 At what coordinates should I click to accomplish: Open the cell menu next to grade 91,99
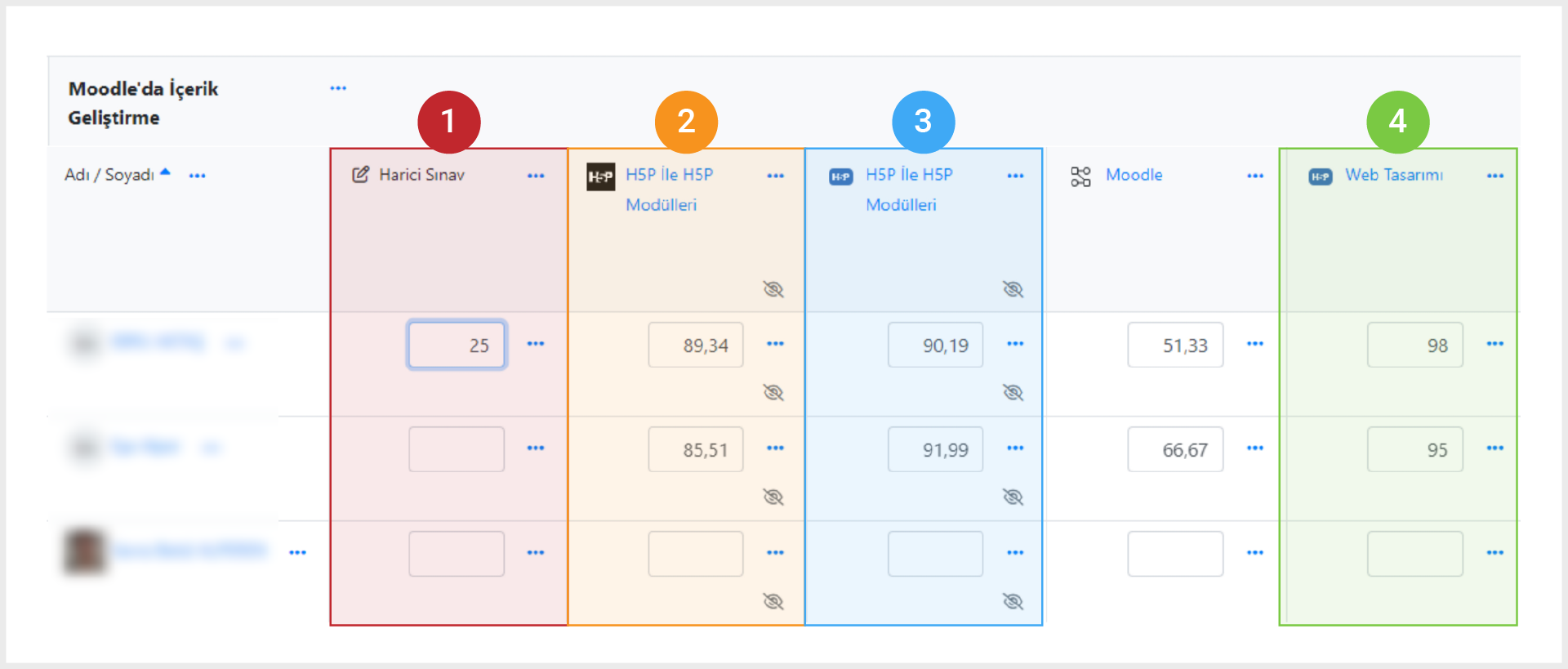coord(1015,448)
